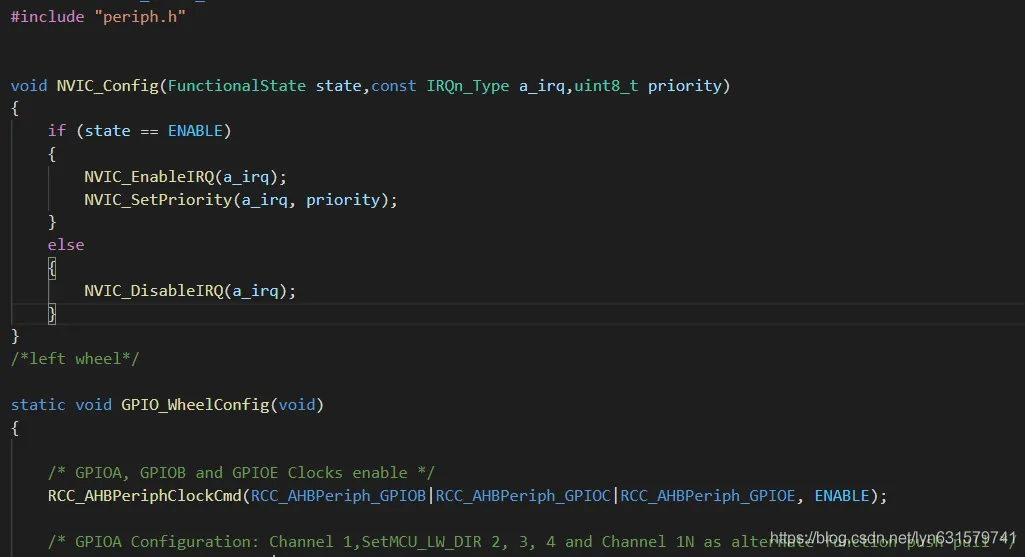Click the 'static' keyword
1025x557 pixels.
(x=38, y=405)
